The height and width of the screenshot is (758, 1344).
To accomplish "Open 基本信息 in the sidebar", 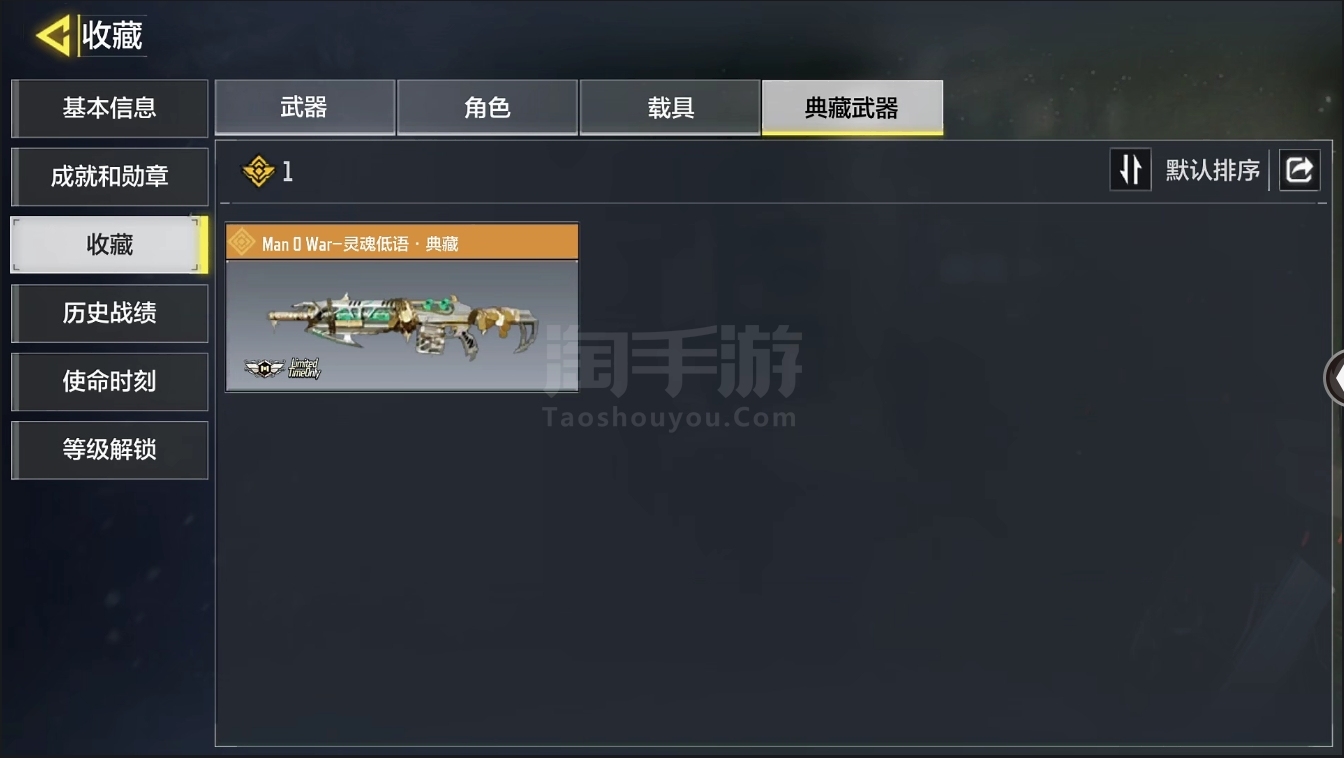I will tap(110, 108).
